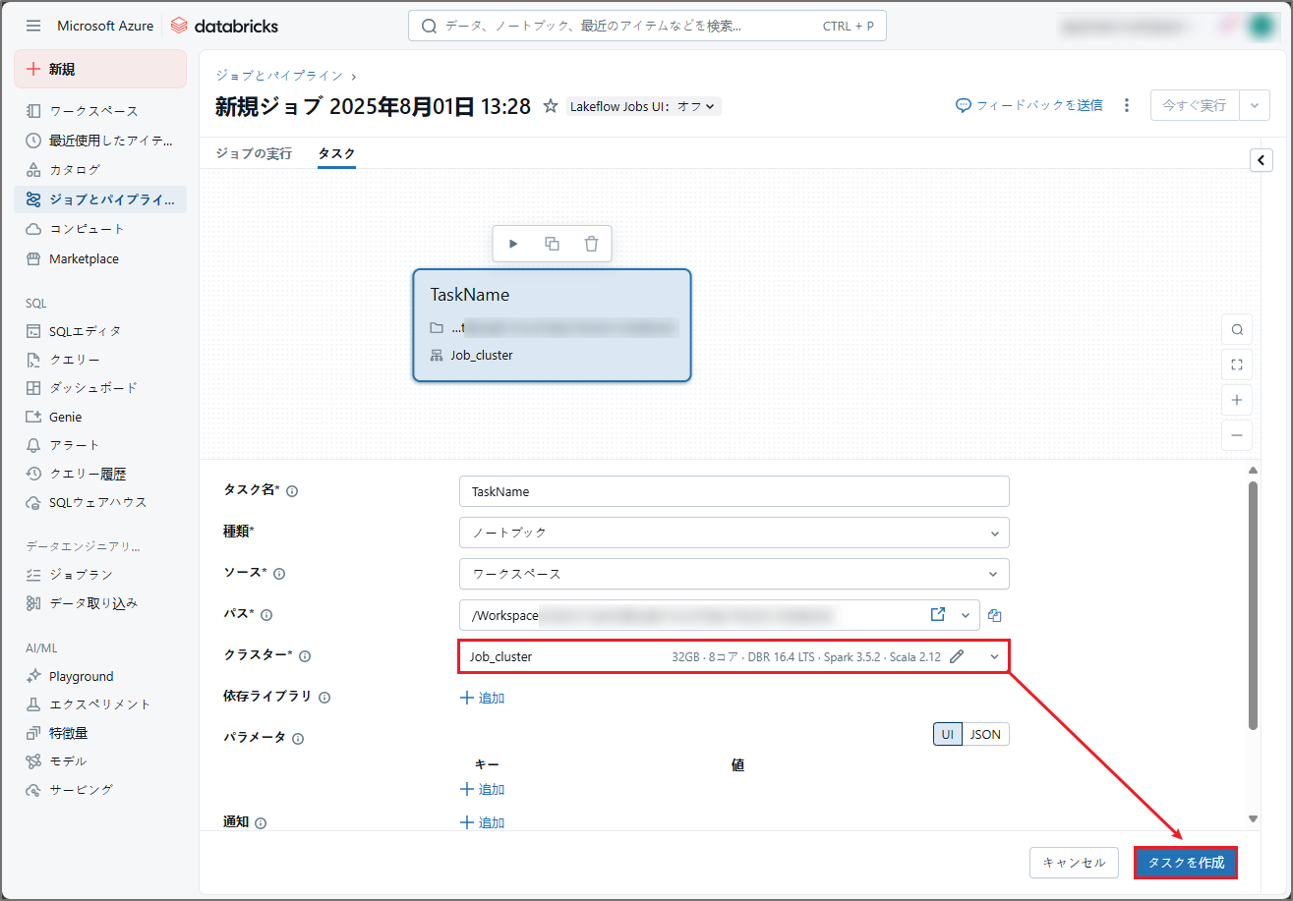Click the タスク名 input field
The image size is (1293, 901).
[x=734, y=492]
